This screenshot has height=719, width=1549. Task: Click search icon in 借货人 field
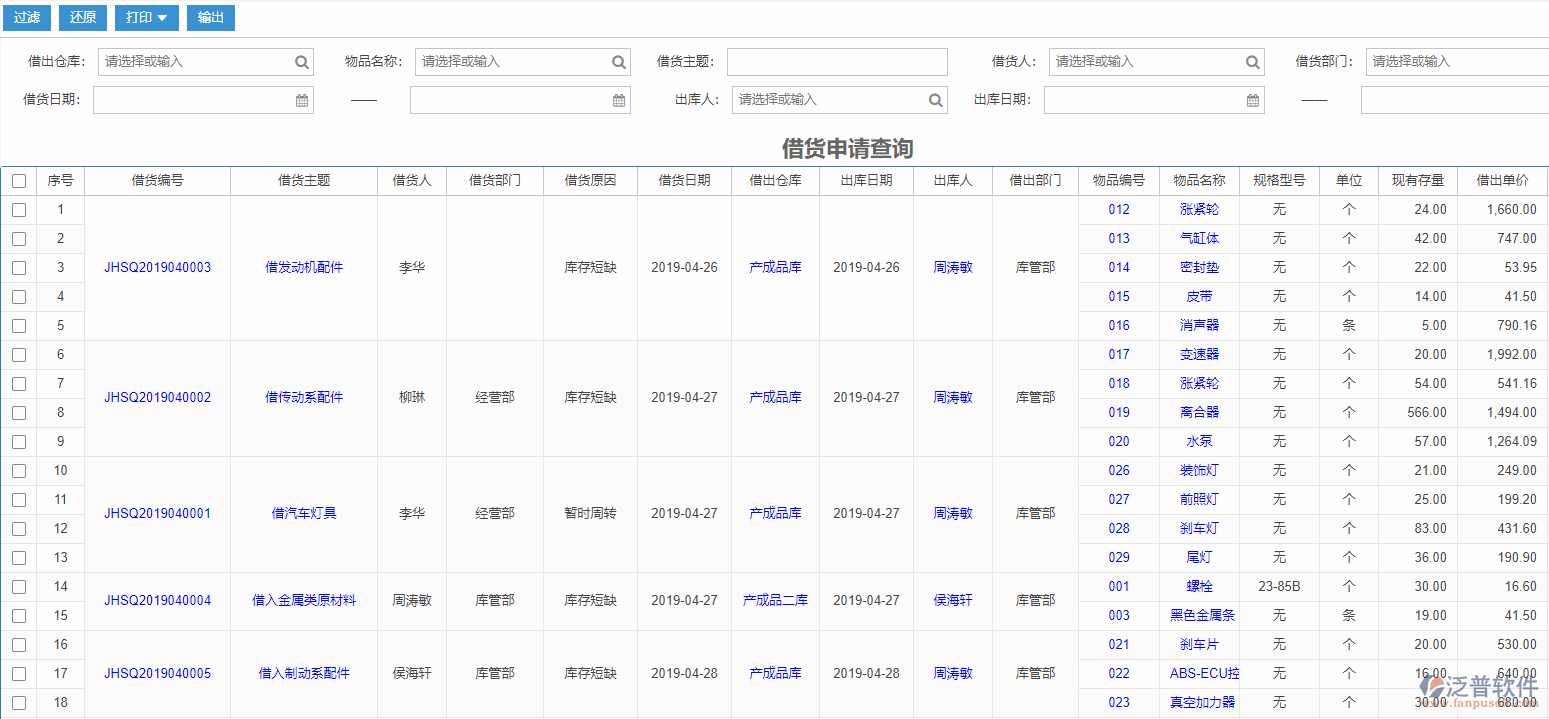click(1253, 62)
